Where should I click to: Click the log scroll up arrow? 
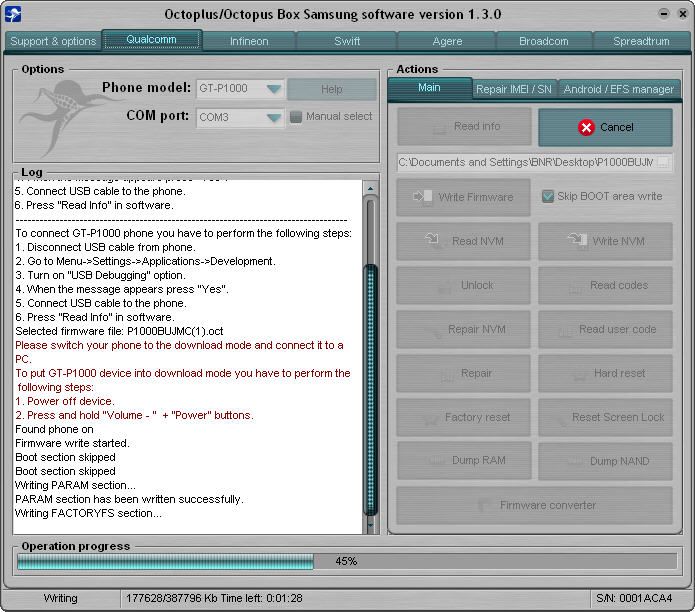371,189
